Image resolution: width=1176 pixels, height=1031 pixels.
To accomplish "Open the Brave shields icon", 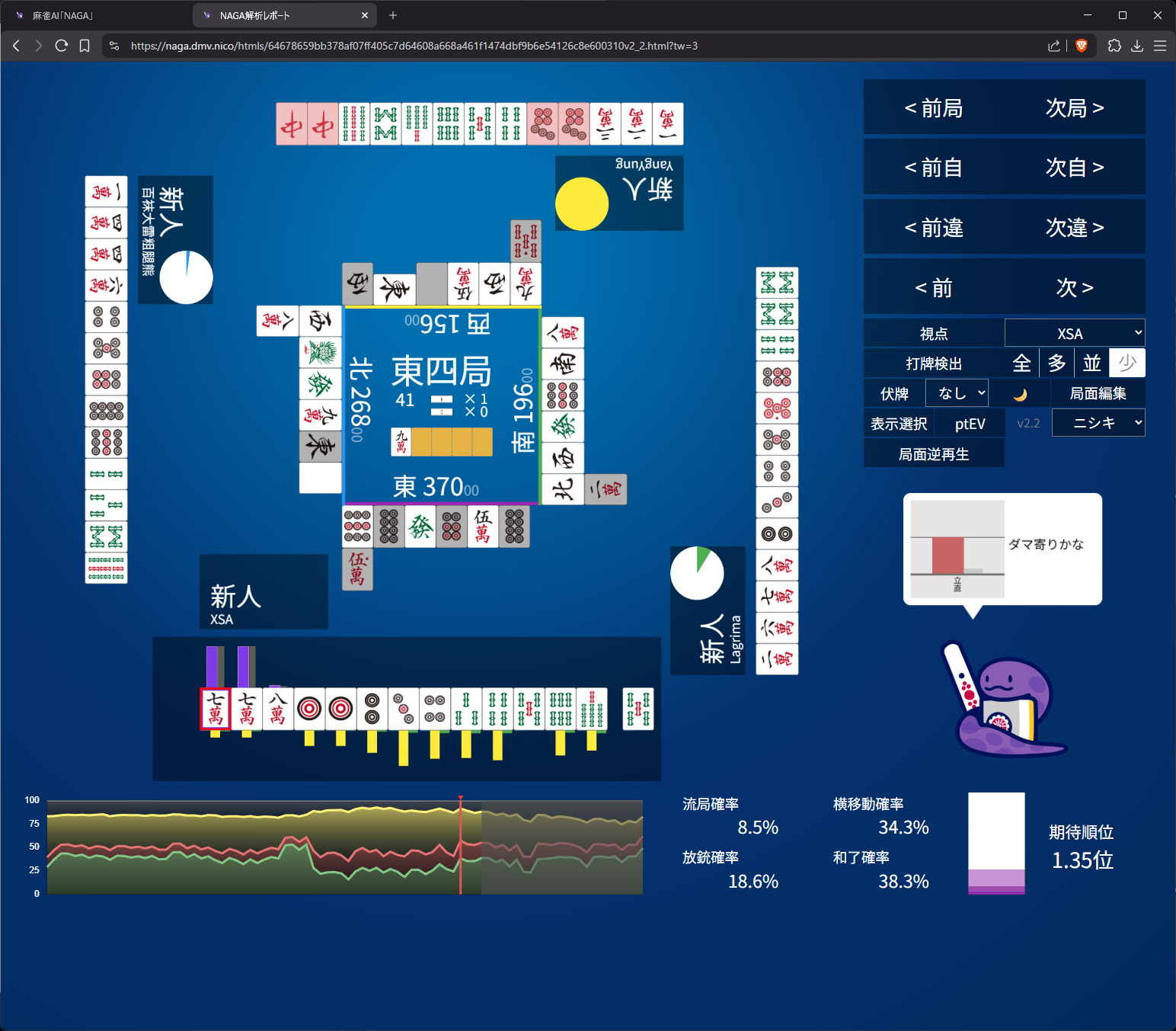I will click(x=1081, y=46).
